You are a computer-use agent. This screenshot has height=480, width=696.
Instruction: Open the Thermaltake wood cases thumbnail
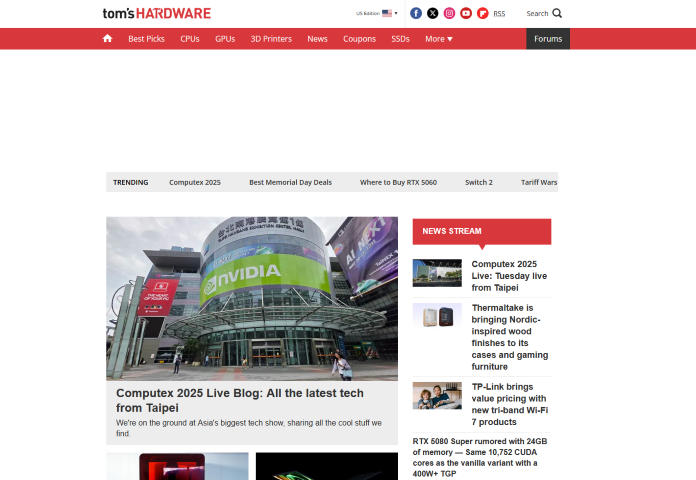pyautogui.click(x=437, y=315)
